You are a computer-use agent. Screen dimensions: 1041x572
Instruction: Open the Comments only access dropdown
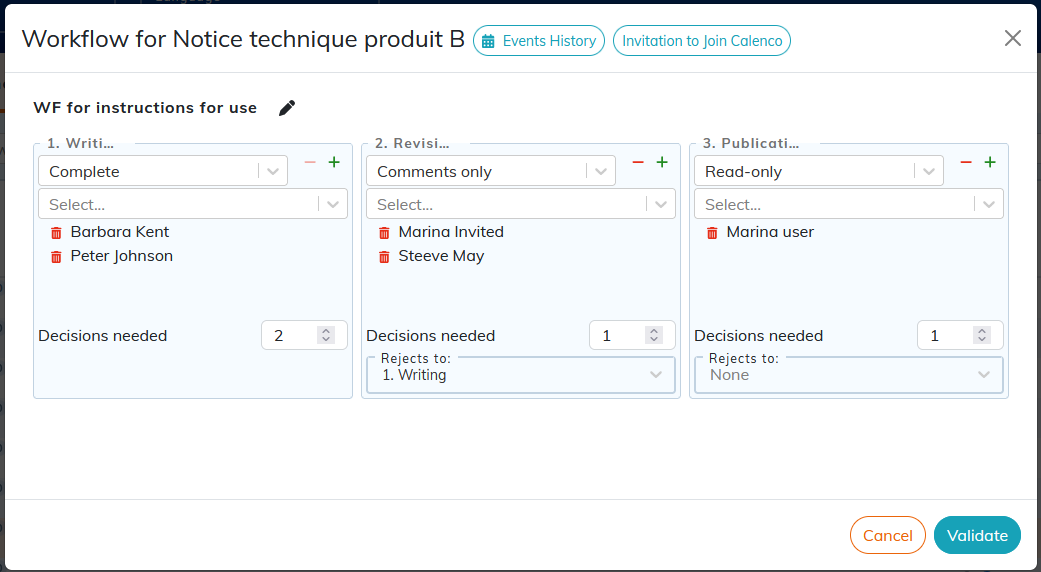[x=491, y=171]
